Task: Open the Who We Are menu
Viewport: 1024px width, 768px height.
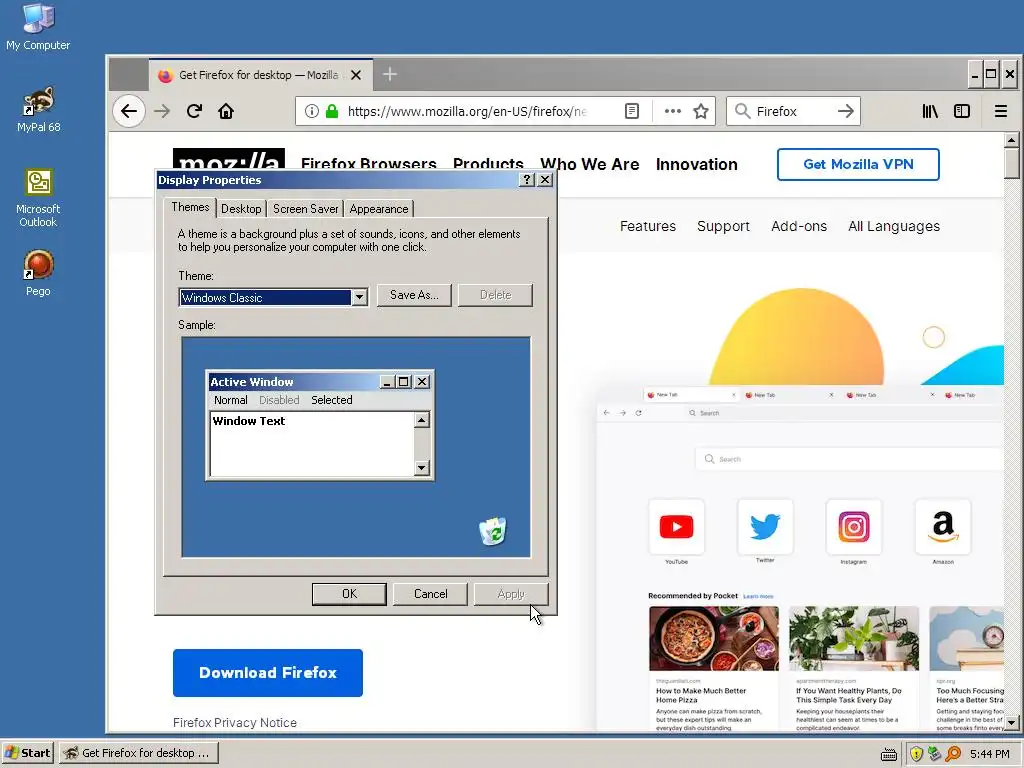Action: tap(590, 164)
